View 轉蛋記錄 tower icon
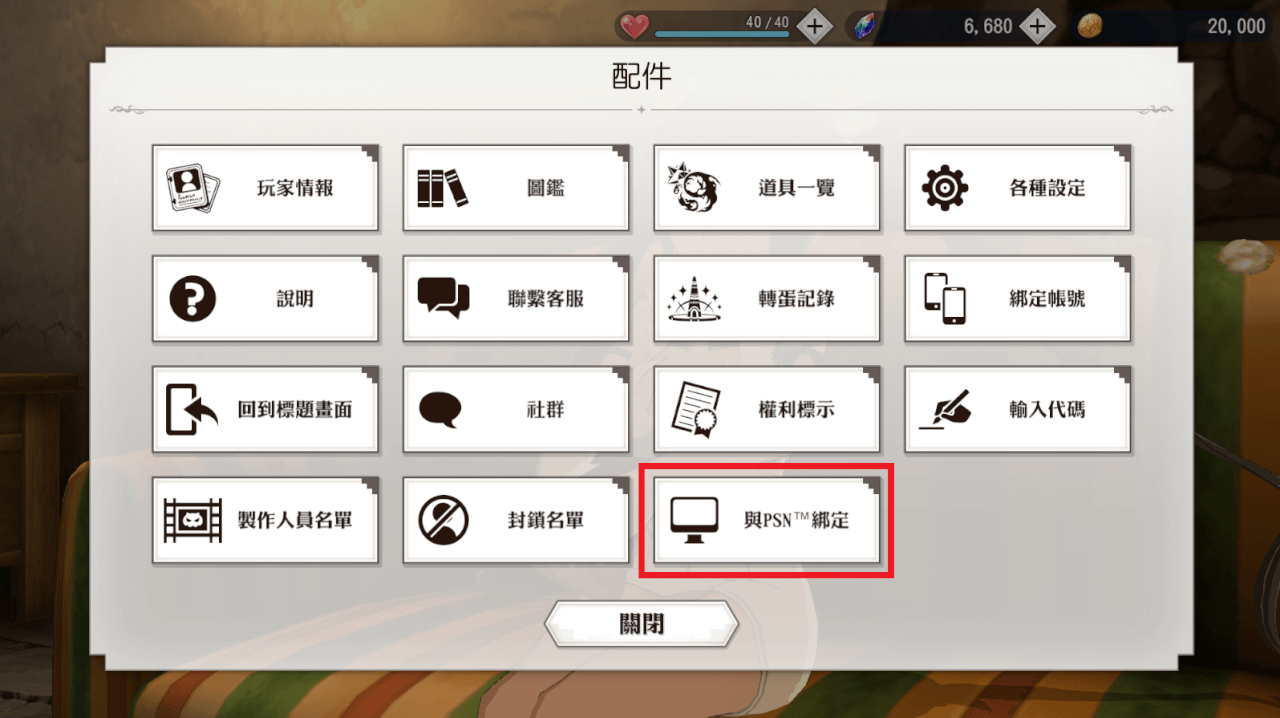The image size is (1280, 718). 693,298
